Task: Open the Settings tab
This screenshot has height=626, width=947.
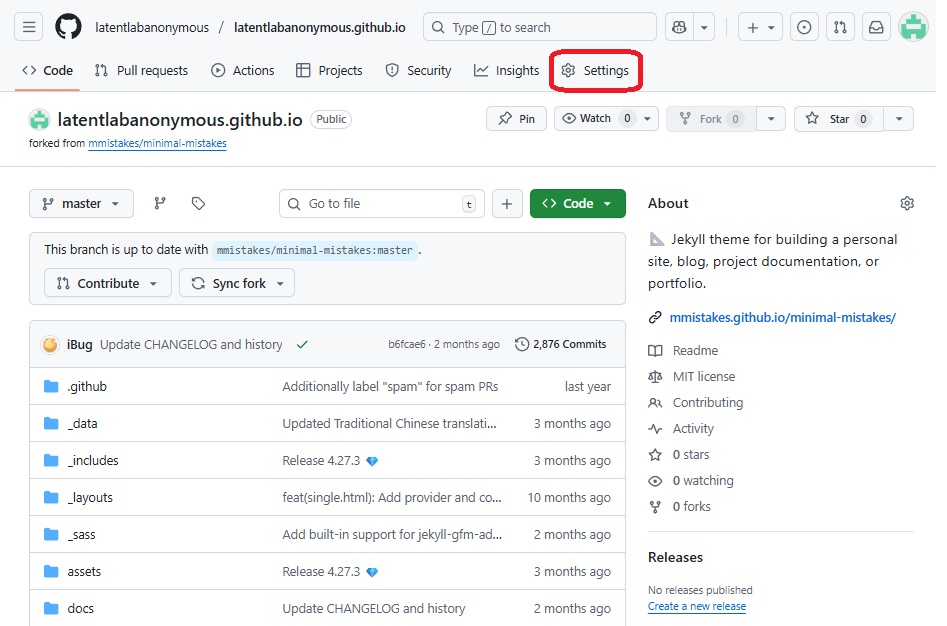Action: (x=596, y=70)
